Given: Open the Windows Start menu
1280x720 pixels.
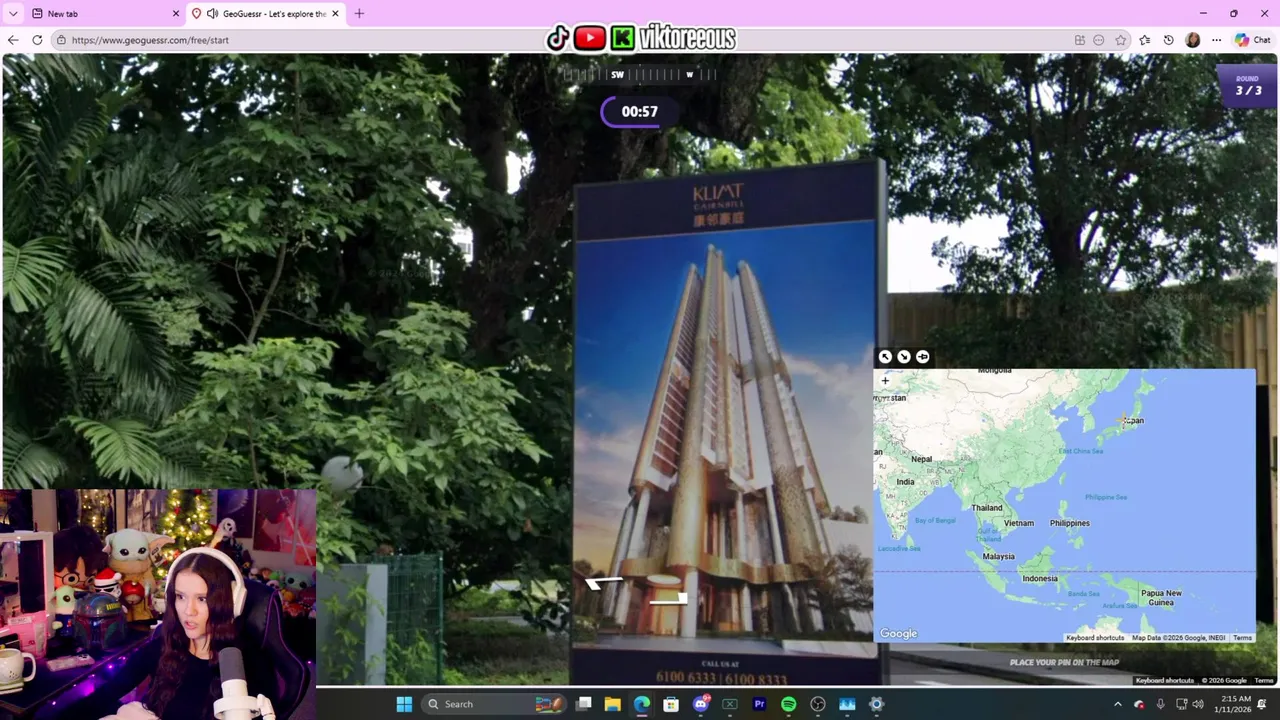Looking at the screenshot, I should pos(404,704).
